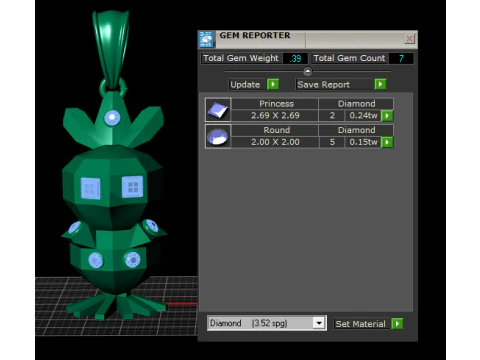Screen dimensions: 480x360
Task: Select the left princess-cut gem on pendant
Action: pos(91,188)
